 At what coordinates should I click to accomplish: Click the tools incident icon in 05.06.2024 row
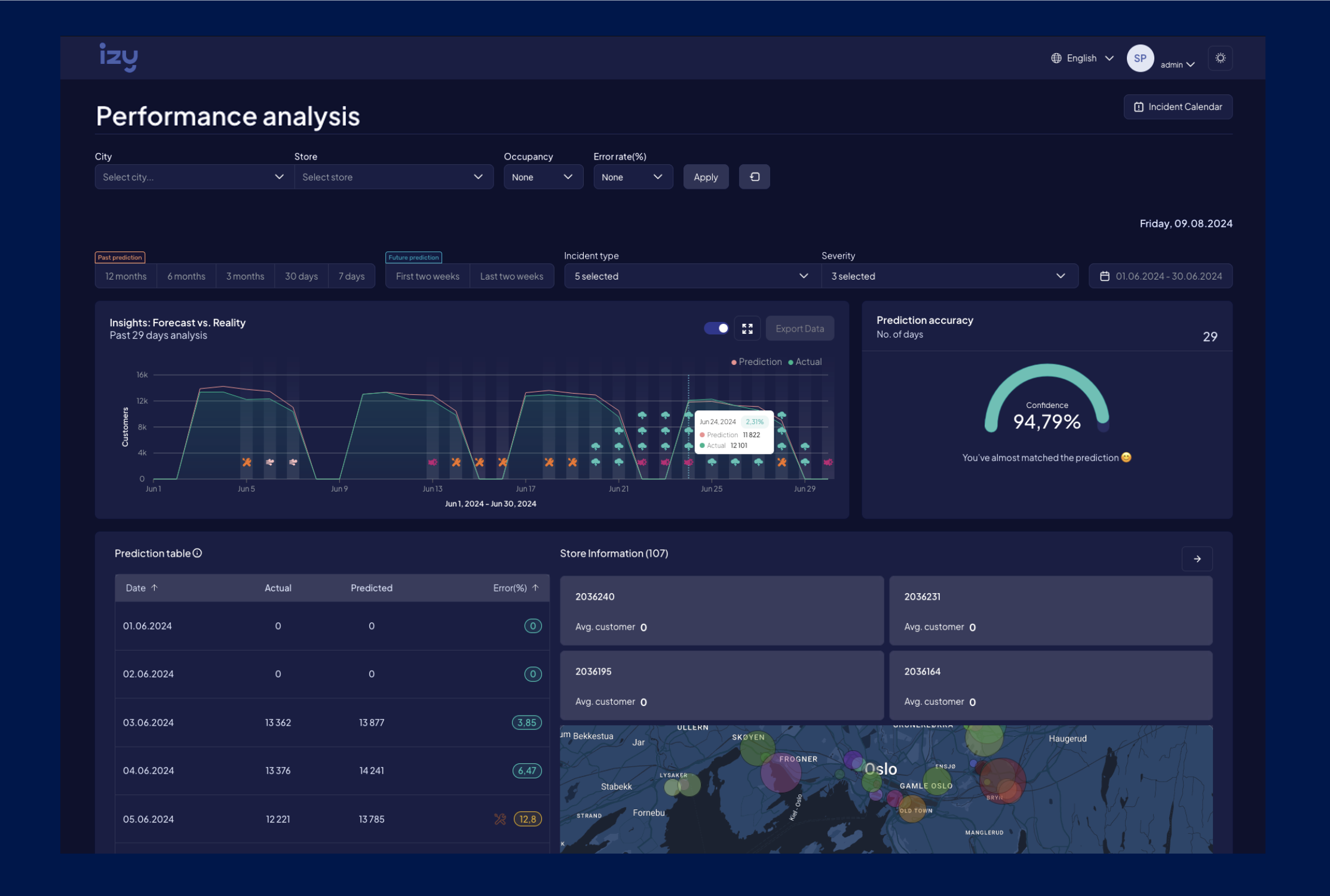[500, 819]
